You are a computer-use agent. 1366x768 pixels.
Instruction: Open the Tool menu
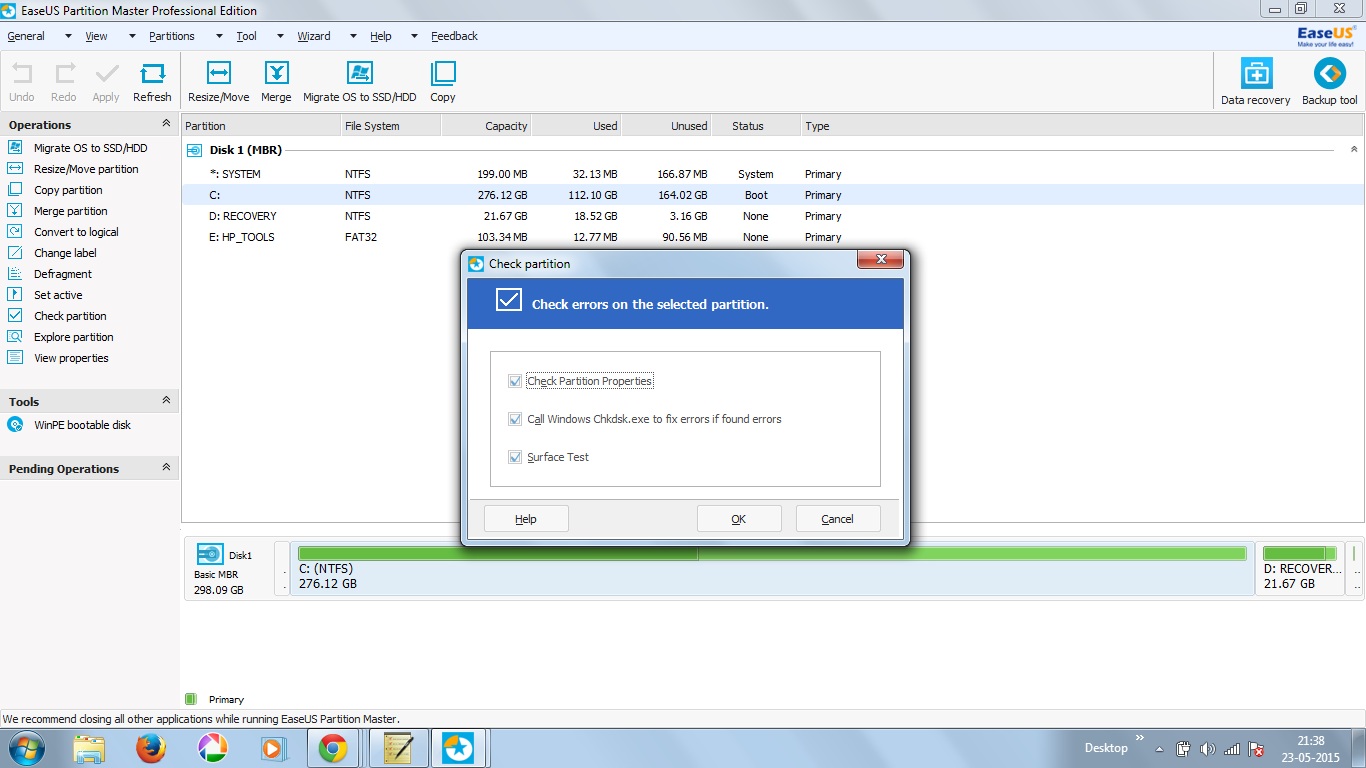coord(246,36)
